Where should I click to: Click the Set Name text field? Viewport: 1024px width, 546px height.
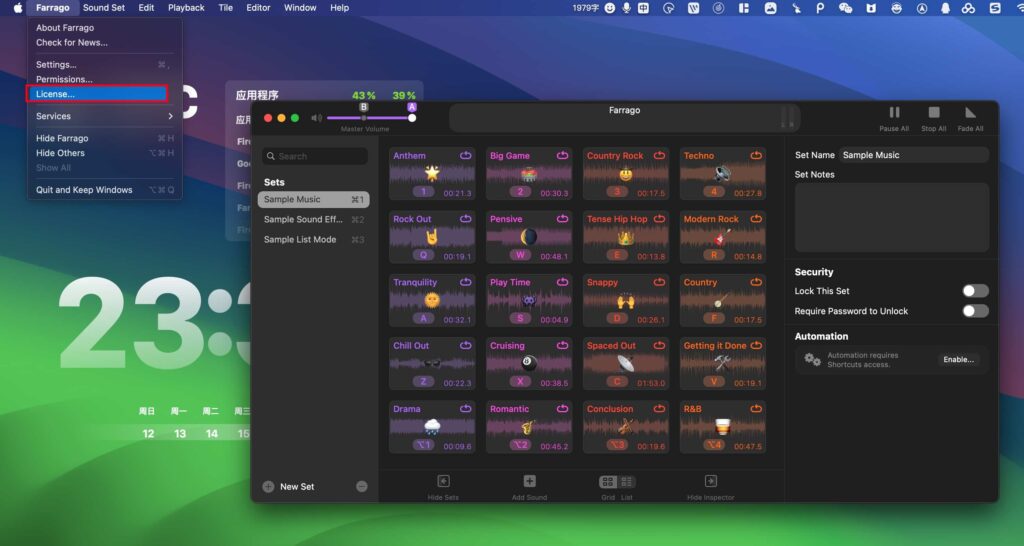click(x=914, y=155)
